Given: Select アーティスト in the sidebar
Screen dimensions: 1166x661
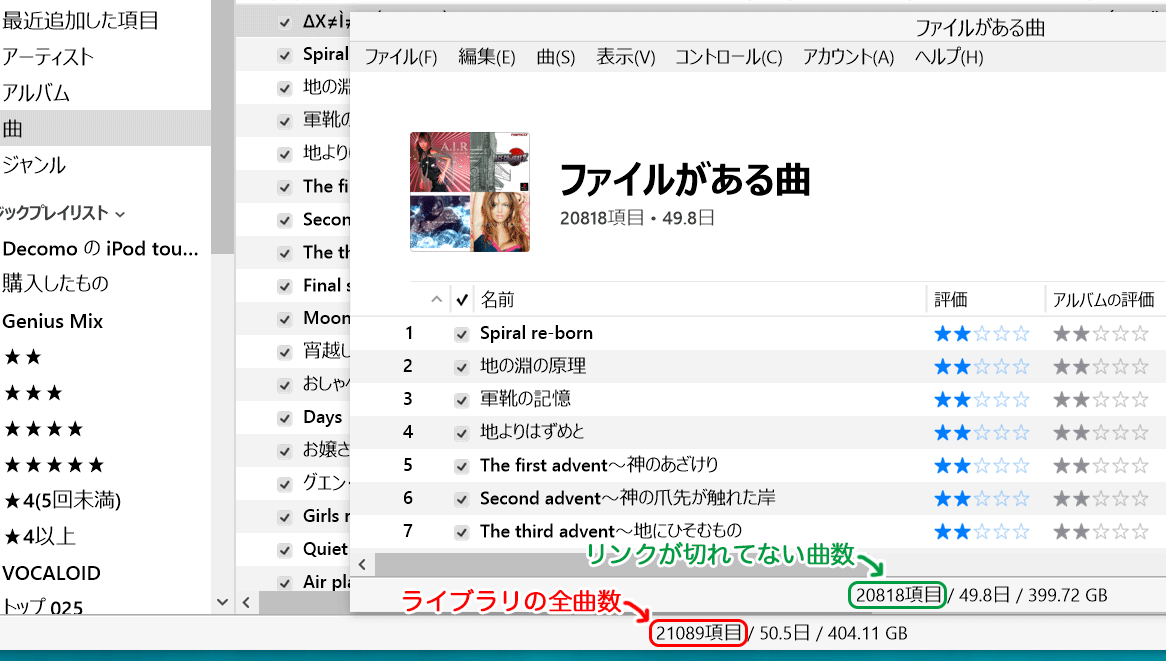Looking at the screenshot, I should pos(48,57).
